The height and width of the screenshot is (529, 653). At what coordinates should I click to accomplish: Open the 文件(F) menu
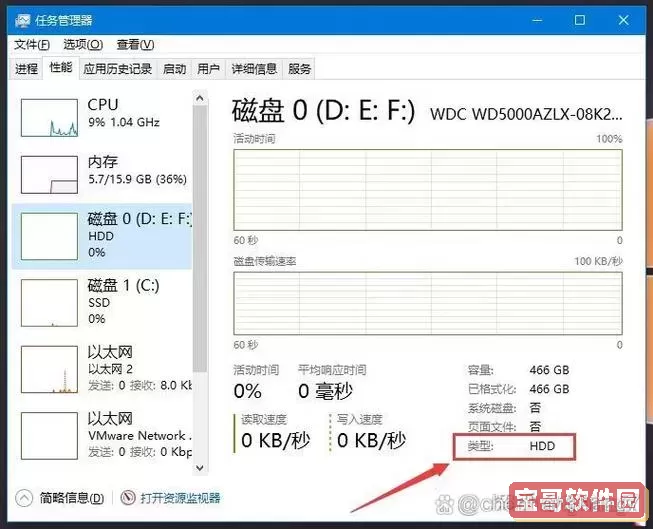[x=32, y=44]
